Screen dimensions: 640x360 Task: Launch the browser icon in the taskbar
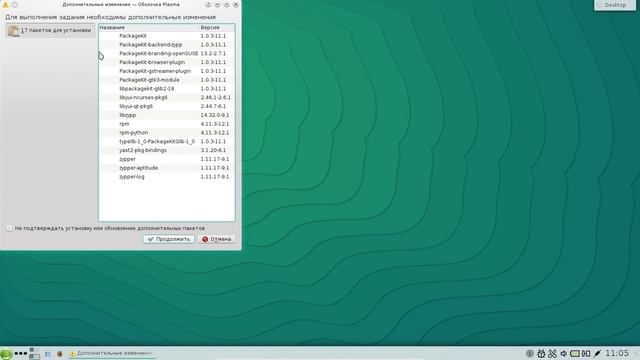coord(60,354)
